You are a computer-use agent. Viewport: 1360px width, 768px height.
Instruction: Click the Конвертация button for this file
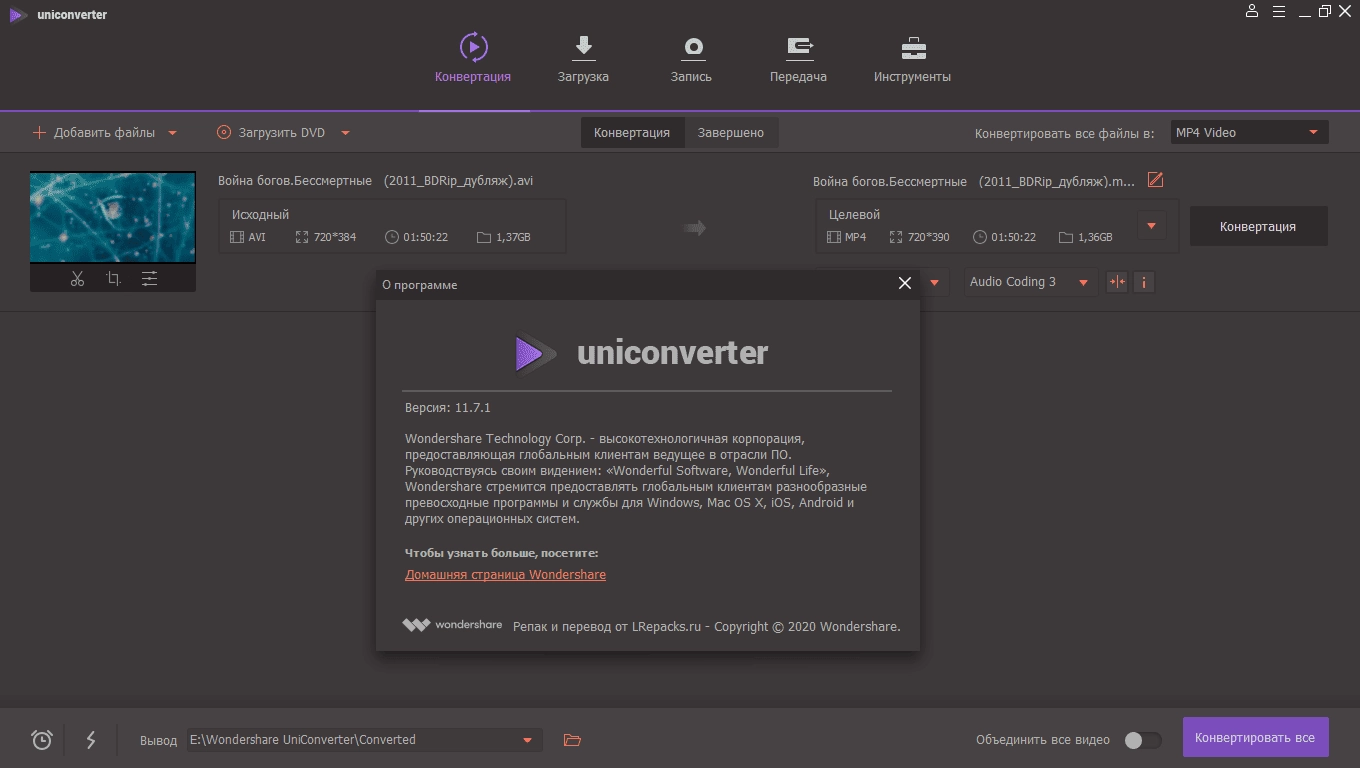click(x=1258, y=227)
